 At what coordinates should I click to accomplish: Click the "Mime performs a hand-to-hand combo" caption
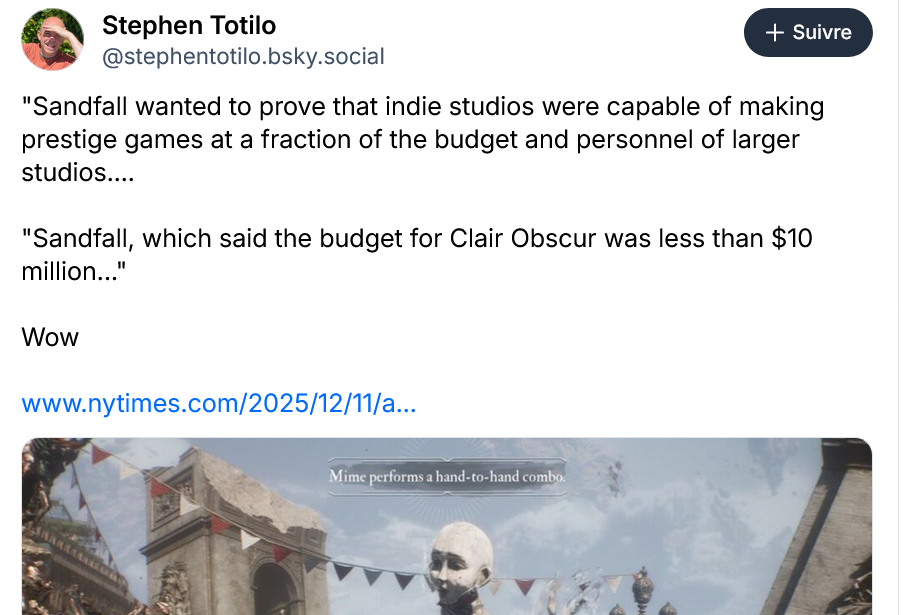(x=448, y=477)
